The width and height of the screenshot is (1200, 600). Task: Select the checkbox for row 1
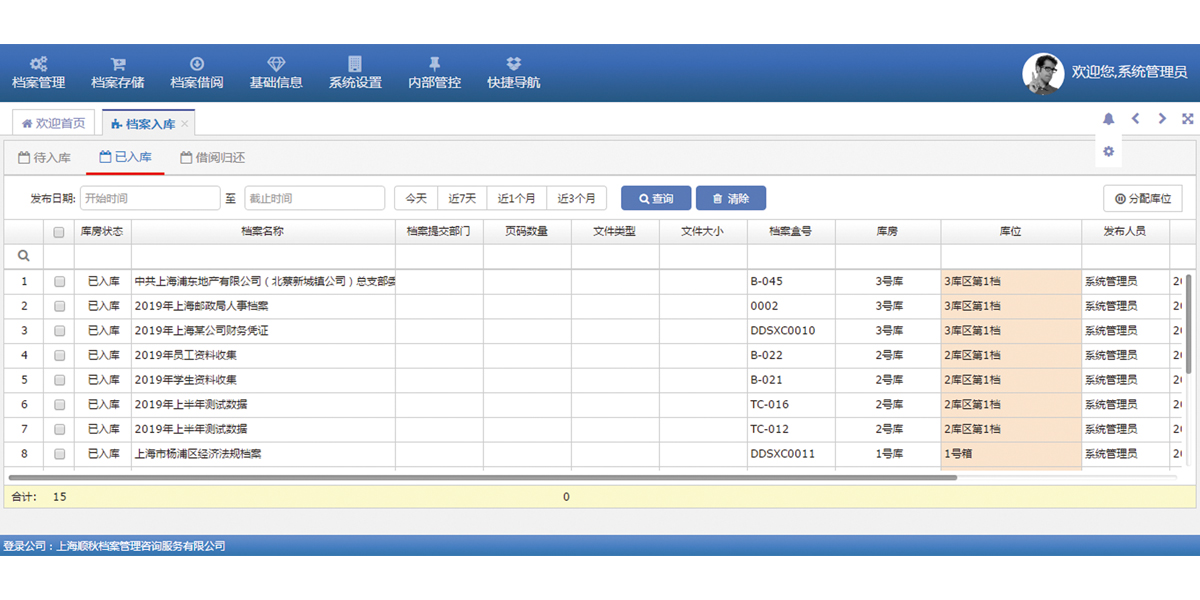point(59,282)
